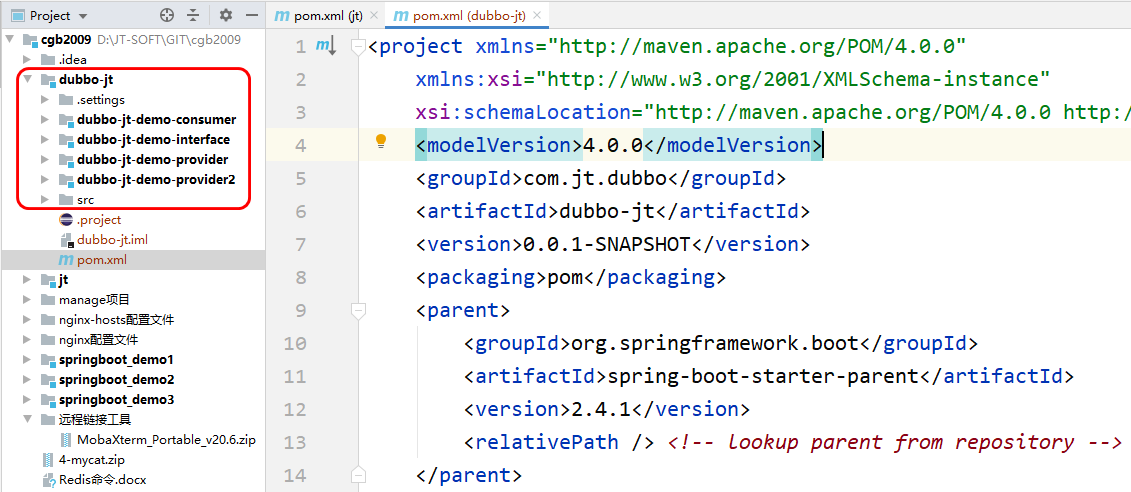1131x492 pixels.
Task: Expand the nginx配置文件 folder
Action: 27,340
